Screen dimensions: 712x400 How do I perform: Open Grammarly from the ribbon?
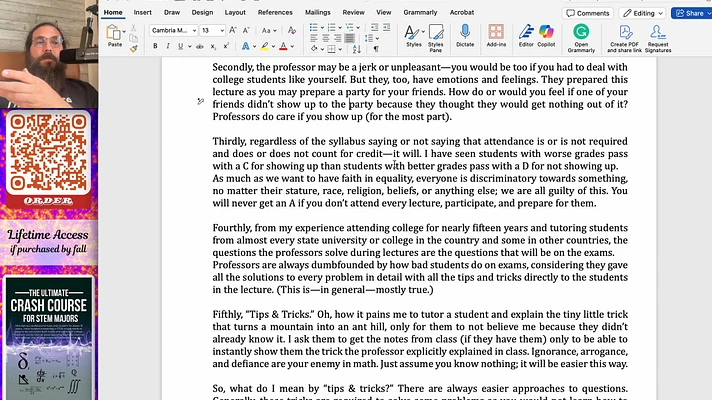point(581,39)
